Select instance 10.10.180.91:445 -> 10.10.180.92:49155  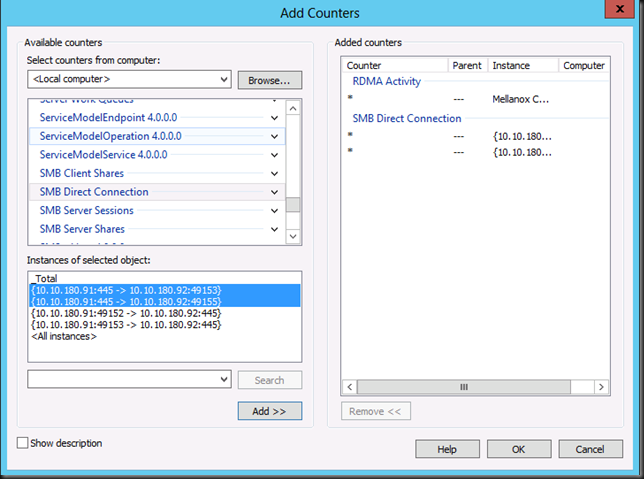(165, 302)
